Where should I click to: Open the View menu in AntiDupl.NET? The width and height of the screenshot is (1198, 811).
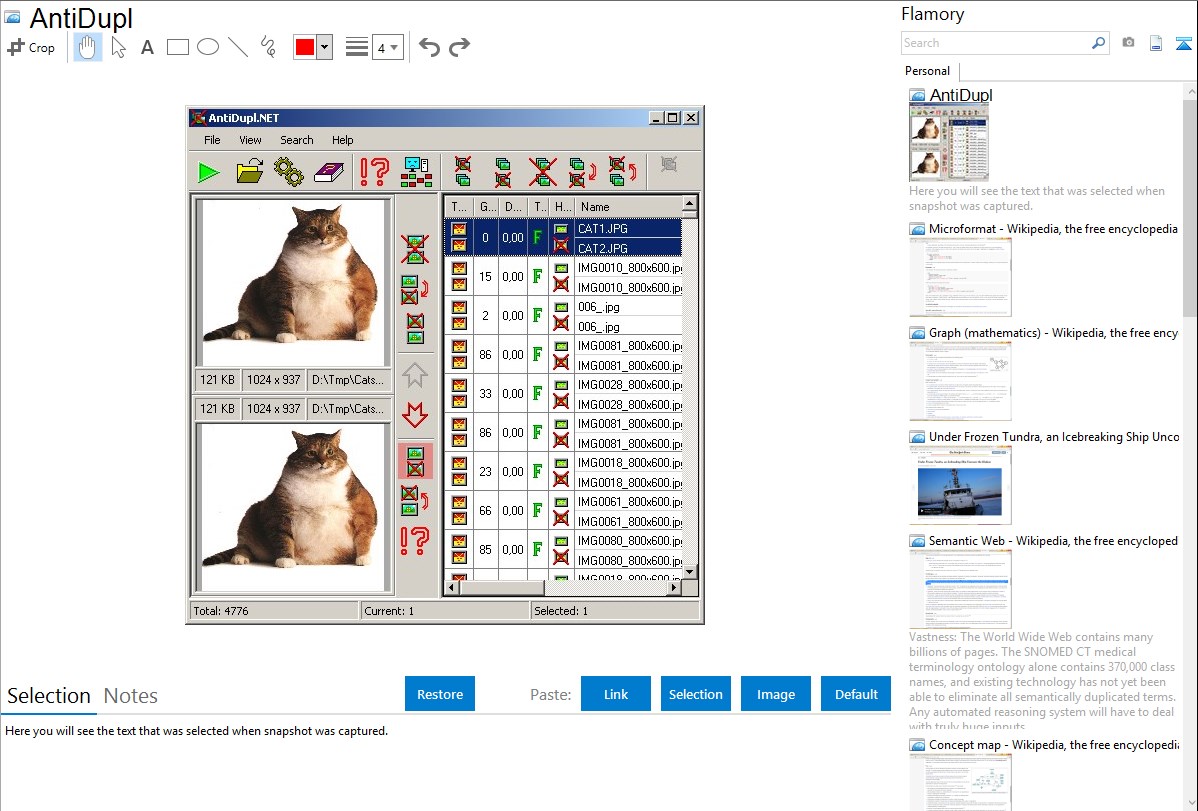coord(250,140)
